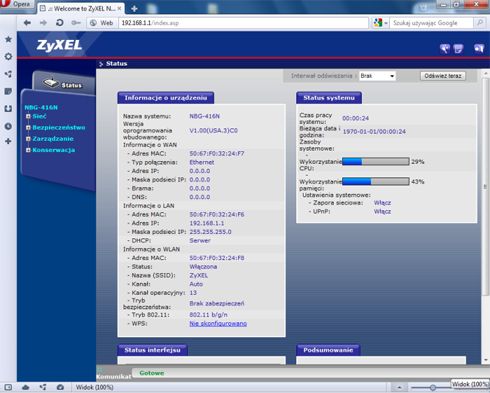Open the Sieć menu item
Image resolution: width=490 pixels, height=393 pixels.
tap(39, 116)
